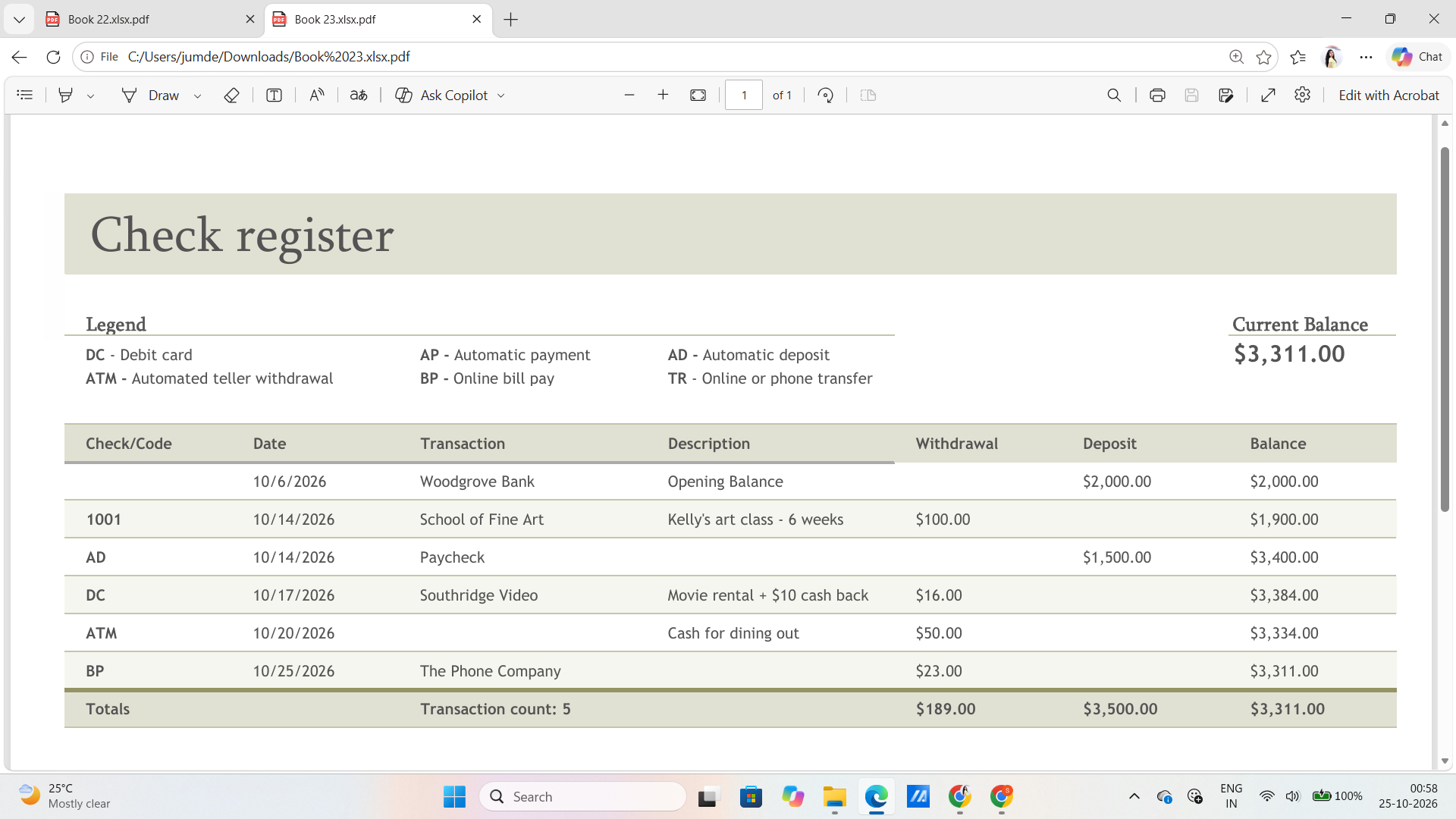The image size is (1456, 819).
Task: Open Find in PDF search icon
Action: (1114, 95)
